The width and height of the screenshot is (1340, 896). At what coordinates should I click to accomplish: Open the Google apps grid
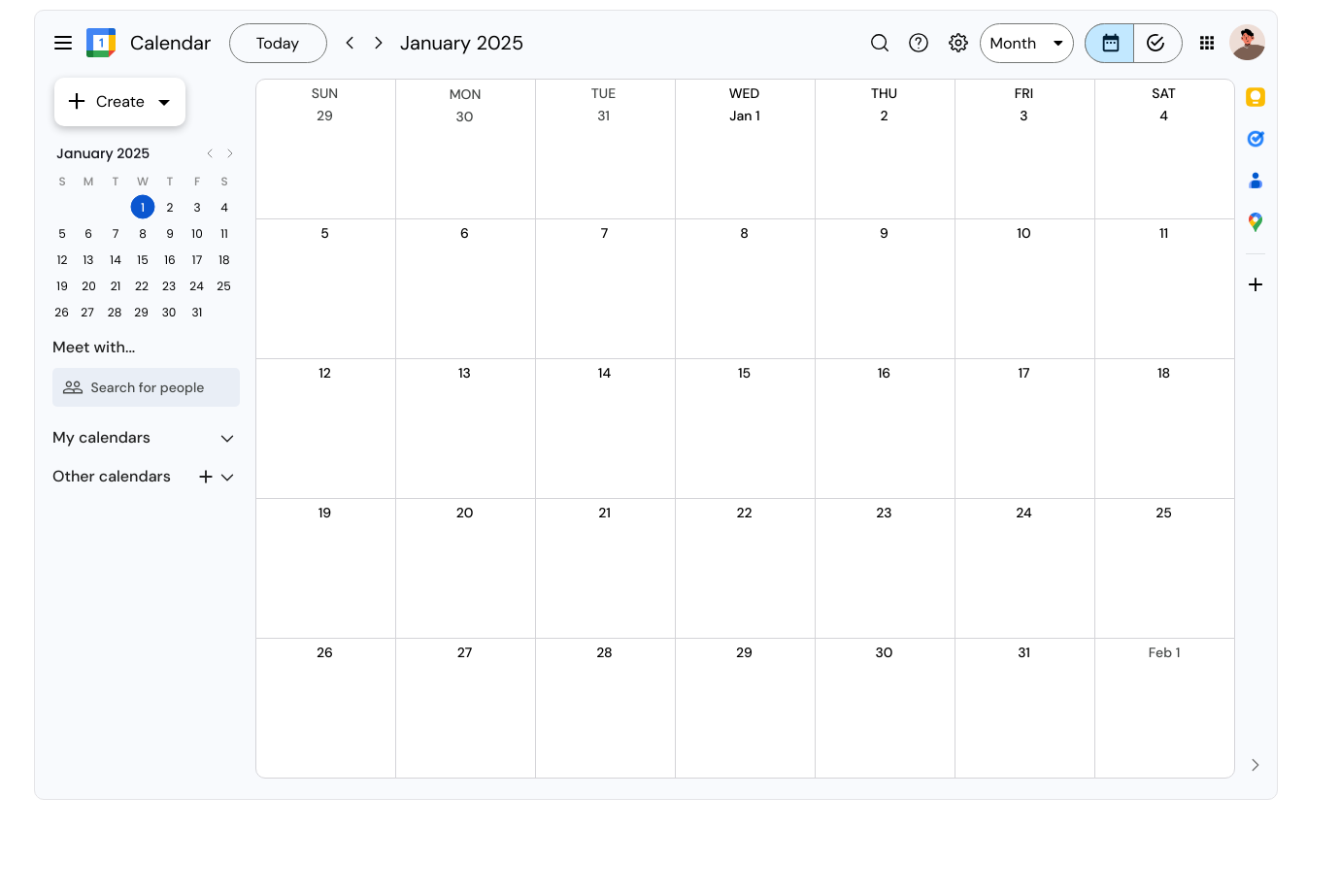pyautogui.click(x=1207, y=43)
